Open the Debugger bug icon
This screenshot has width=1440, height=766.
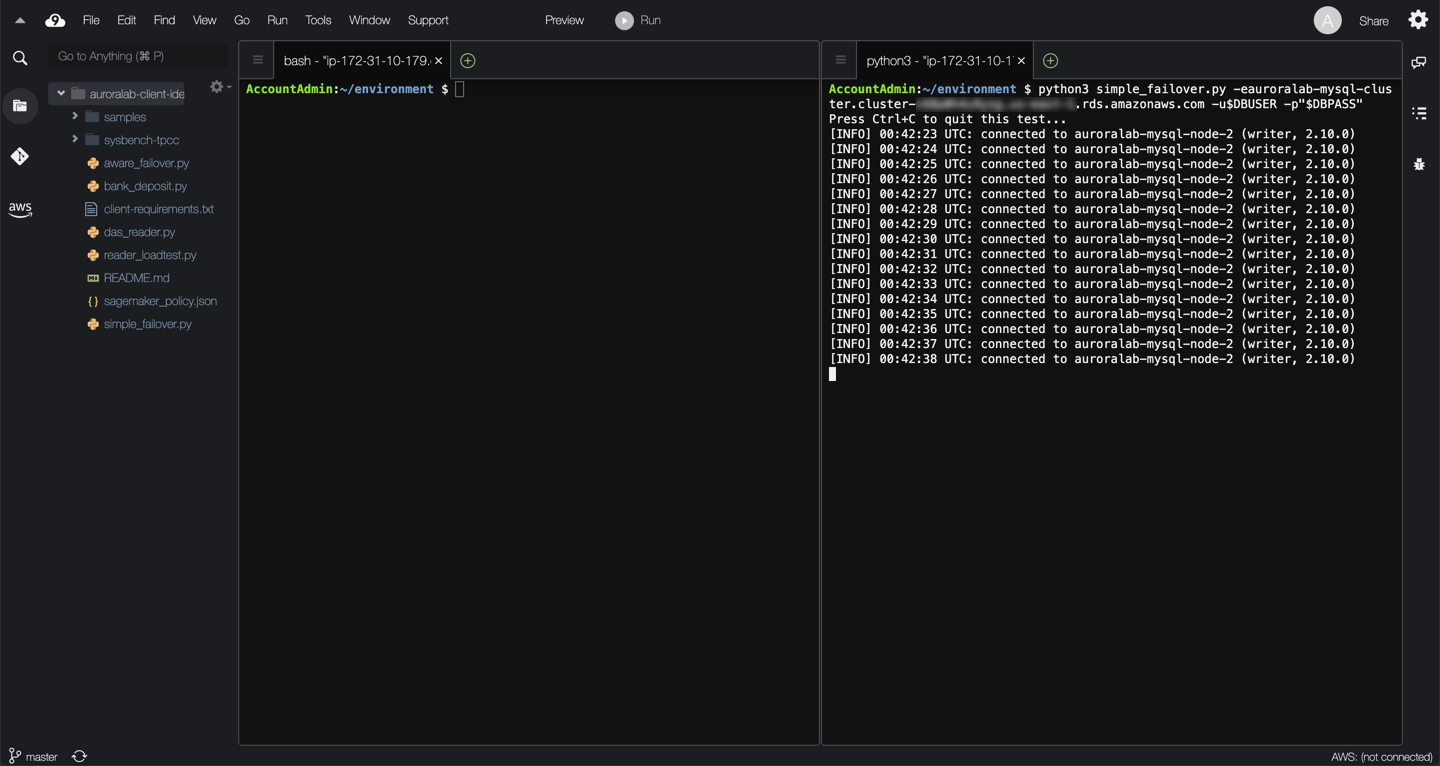click(x=1418, y=164)
